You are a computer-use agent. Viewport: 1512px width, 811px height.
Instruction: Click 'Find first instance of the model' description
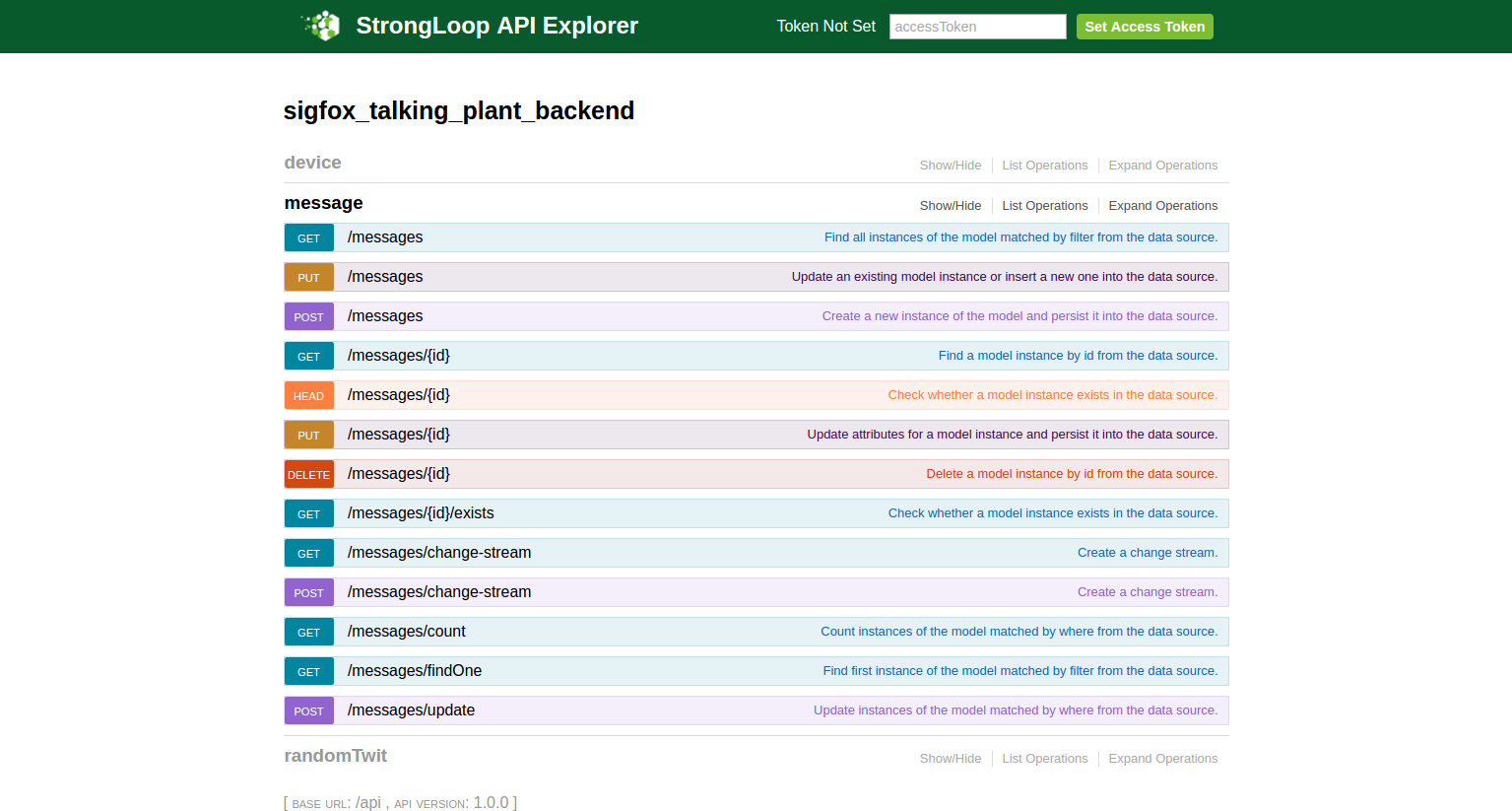coord(1020,671)
